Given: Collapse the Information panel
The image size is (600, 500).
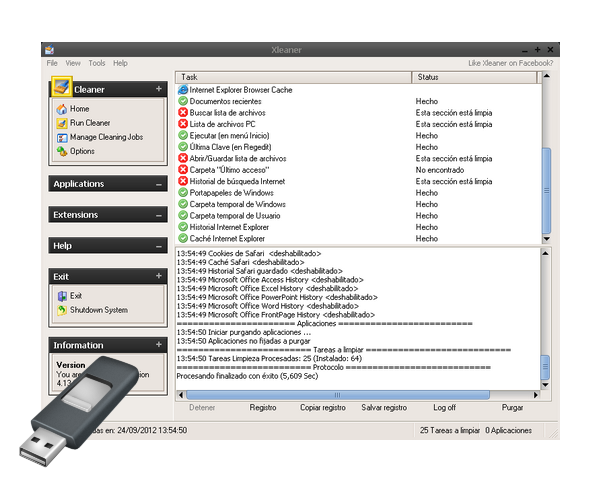Looking at the screenshot, I should tap(159, 345).
